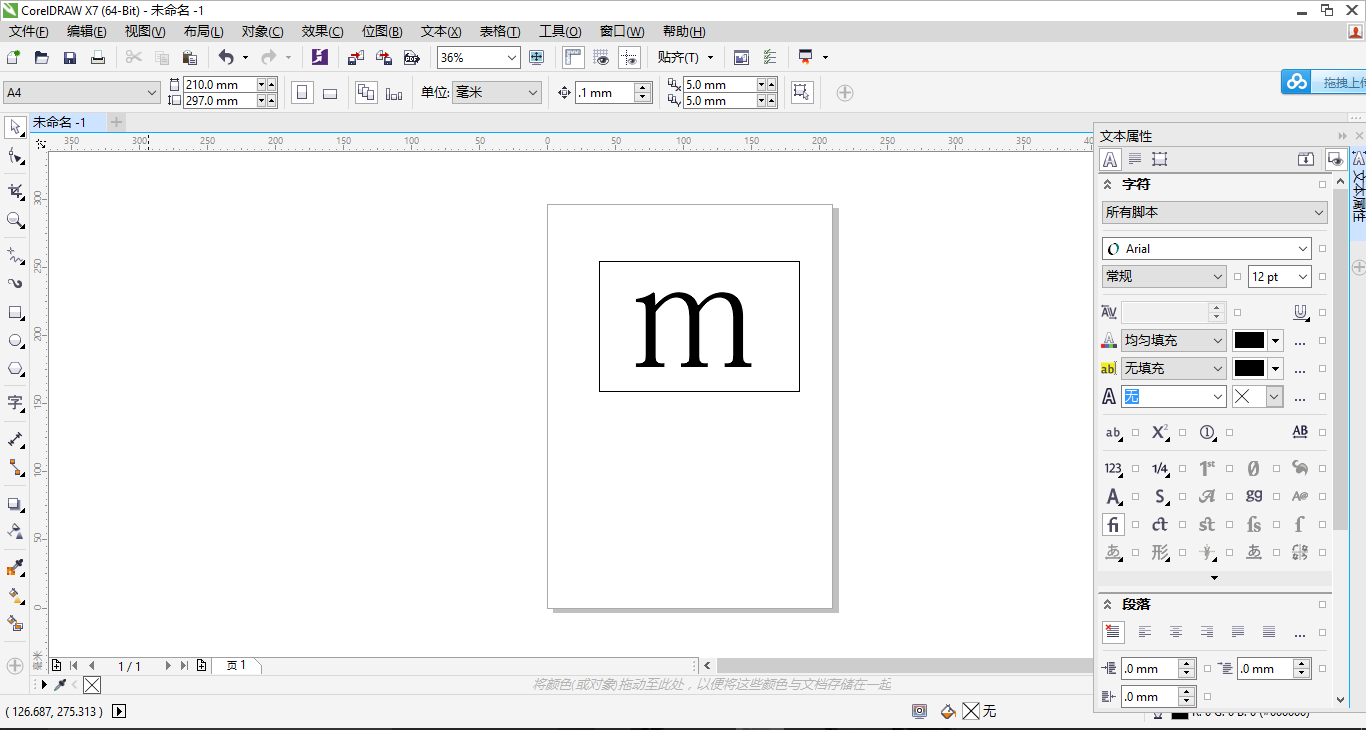The image size is (1366, 730).
Task: Open the A4 page size dropdown
Action: 152,93
